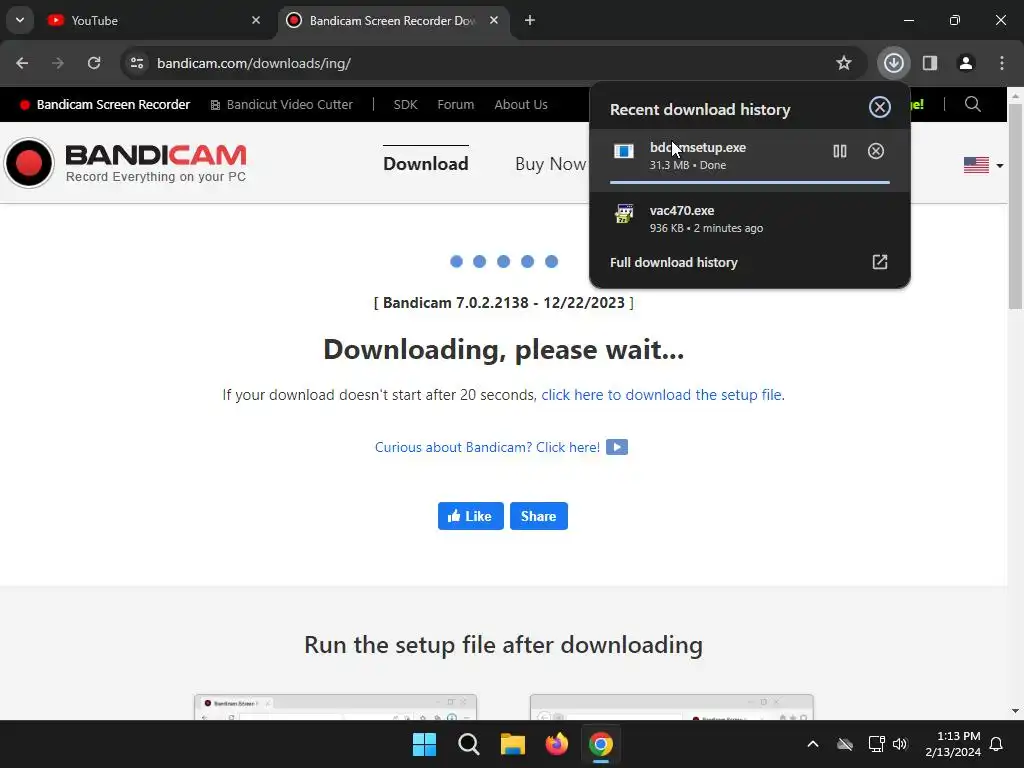Click the Bandicam red record logo
Screen dimensions: 1024x768
29,163
